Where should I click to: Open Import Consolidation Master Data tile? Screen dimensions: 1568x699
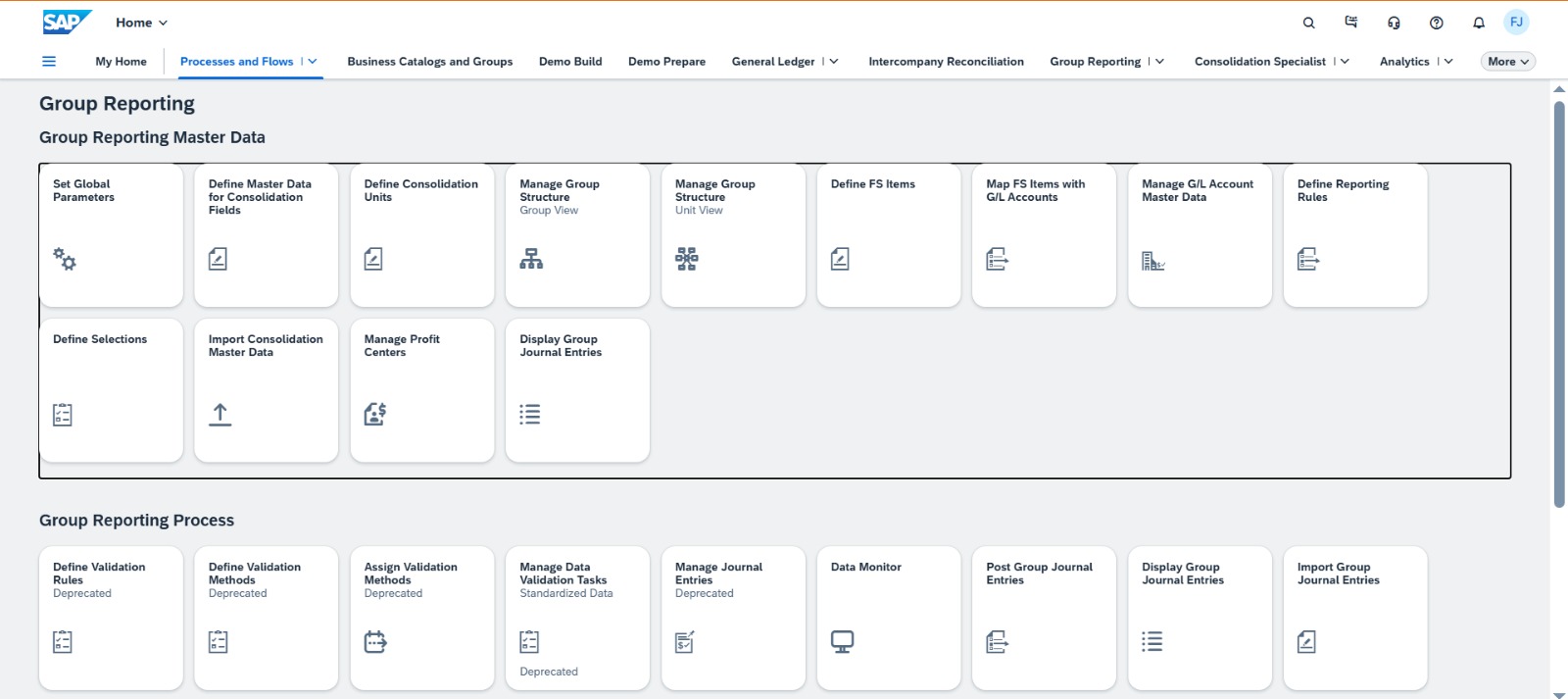[x=267, y=390]
